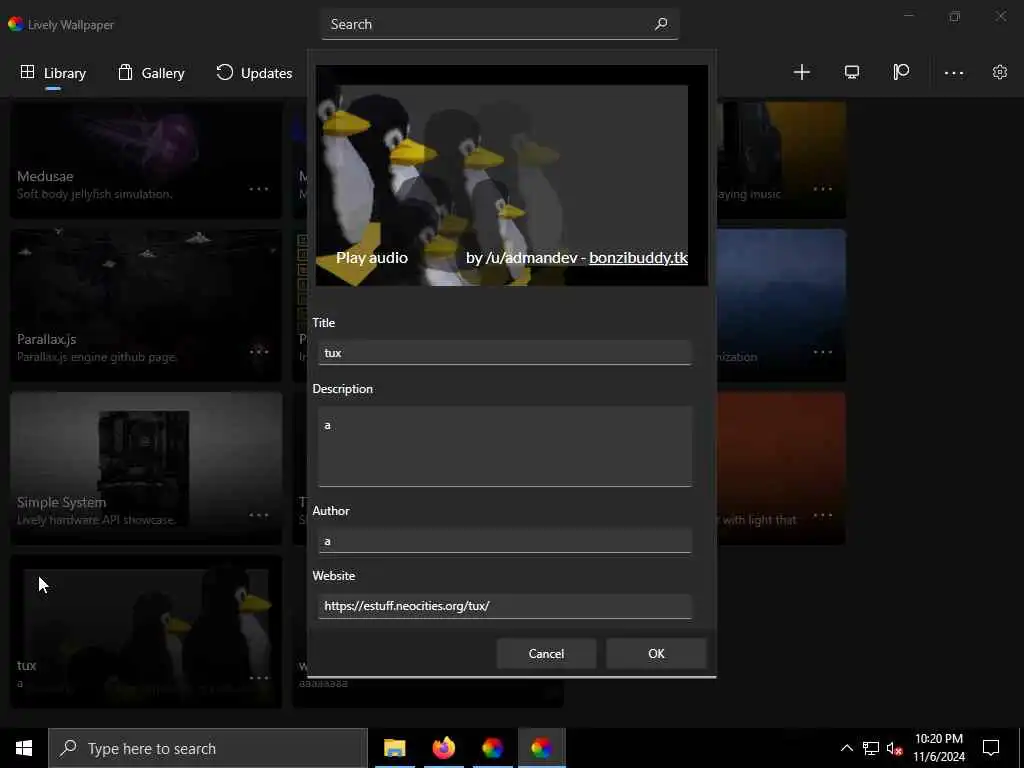Click the network tray icon
1024x768 pixels.
pos(871,748)
